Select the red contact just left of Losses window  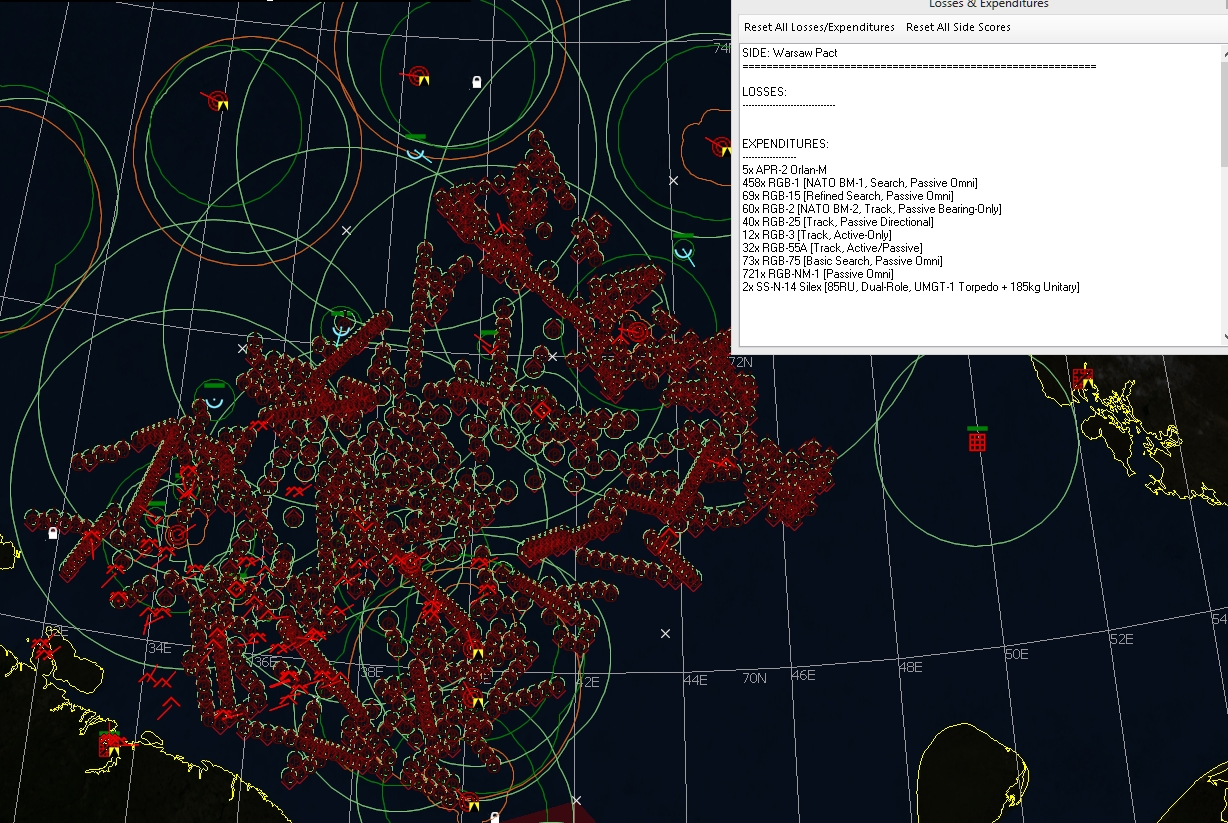tap(720, 146)
